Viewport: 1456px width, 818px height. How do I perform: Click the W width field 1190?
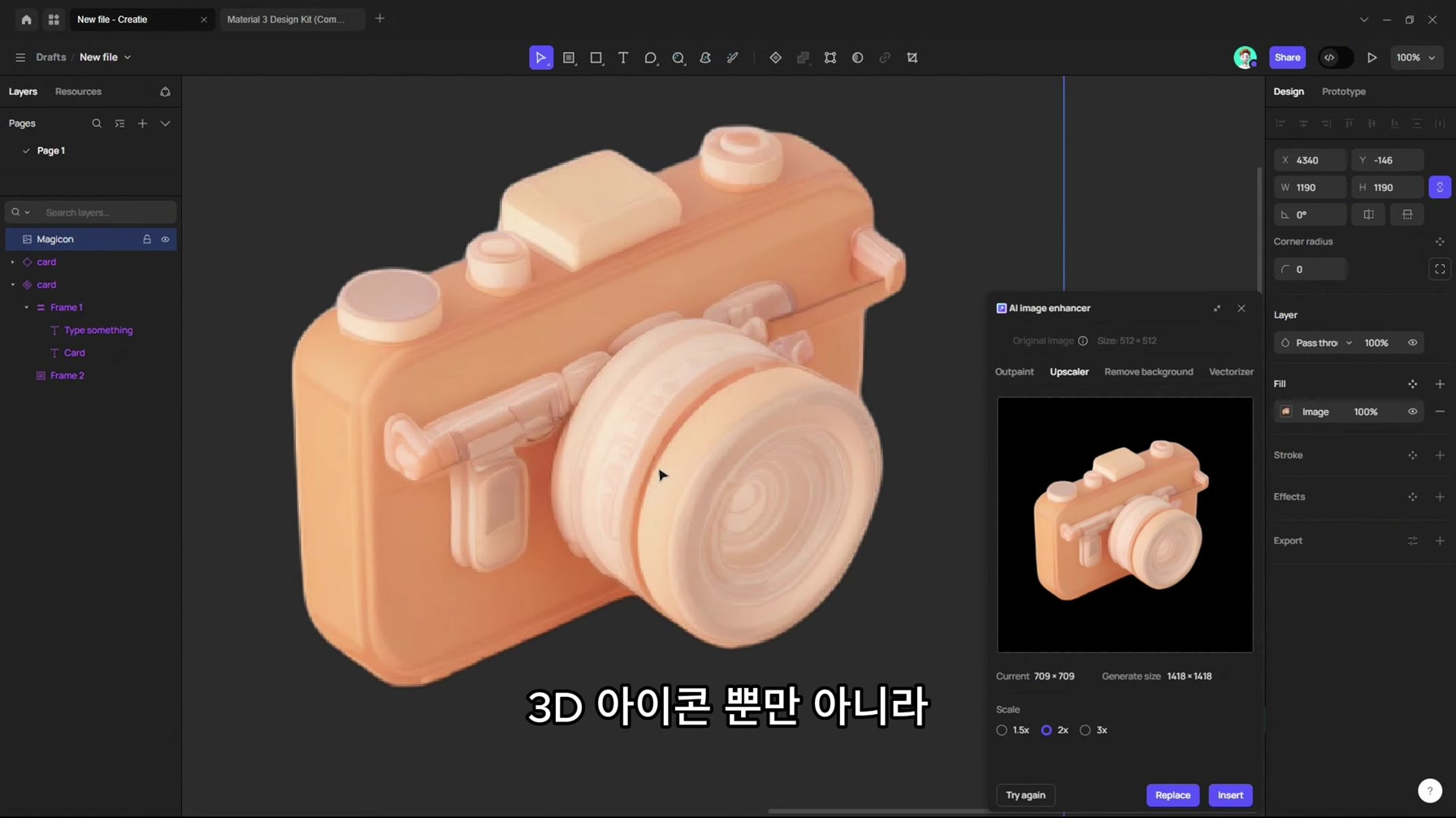(1310, 188)
